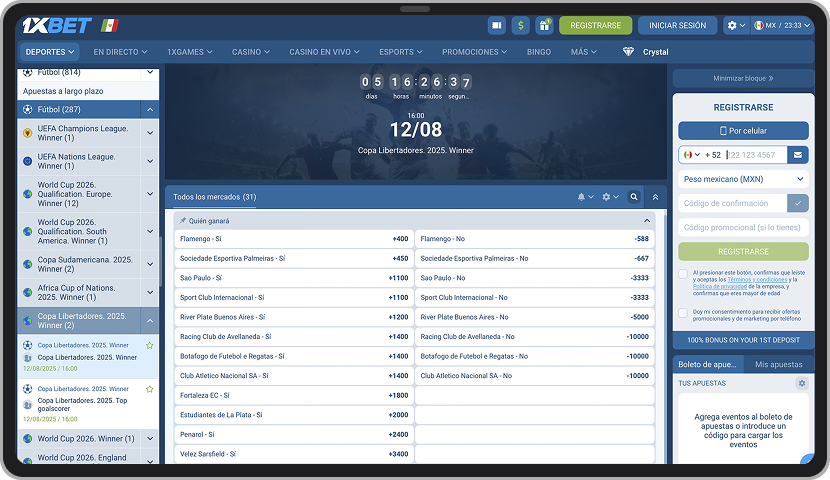Screen dimensions: 830x480
Task: Open the MÁS menu
Action: (583, 52)
